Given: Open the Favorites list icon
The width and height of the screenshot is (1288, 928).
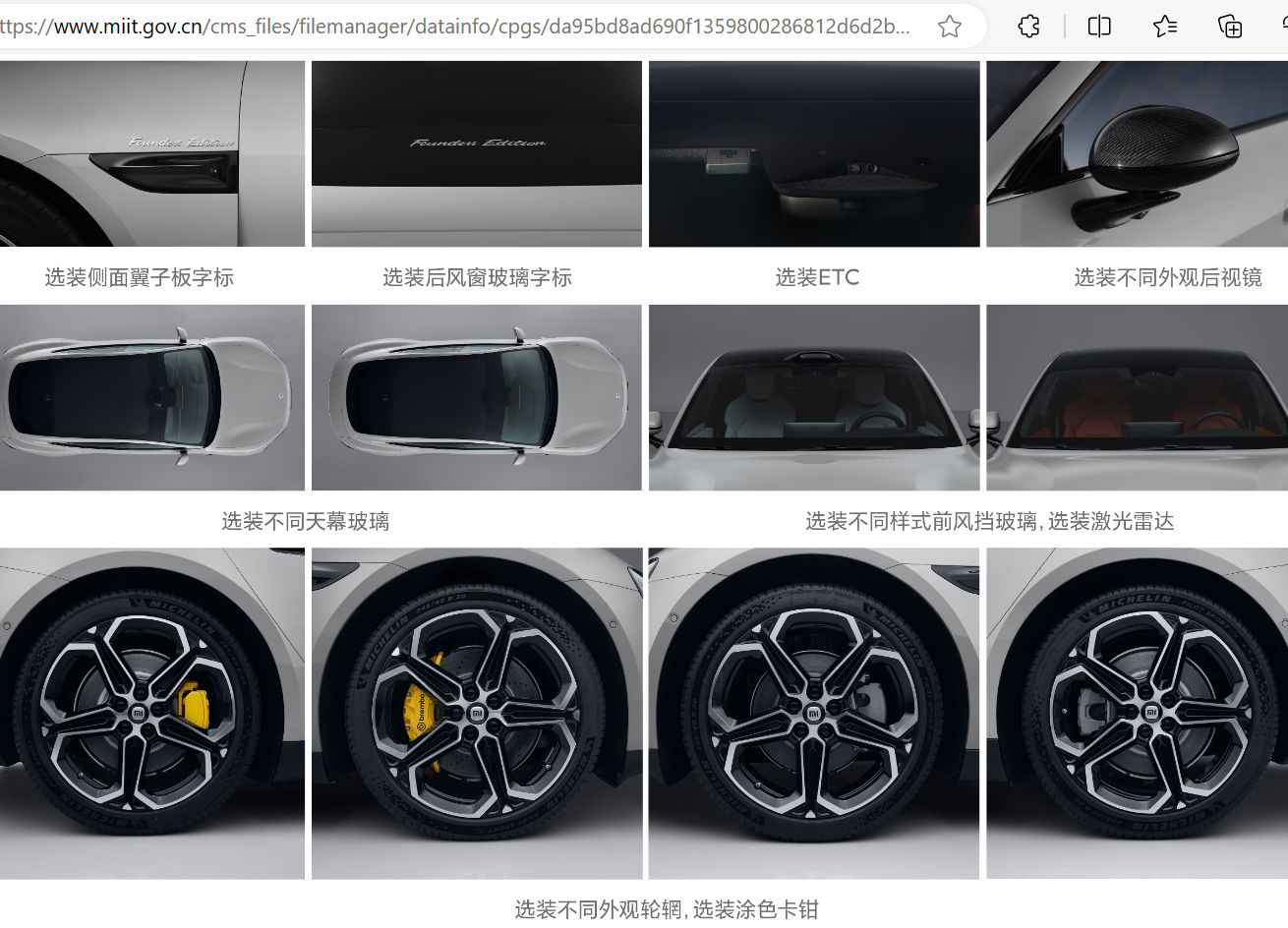Looking at the screenshot, I should (1165, 27).
